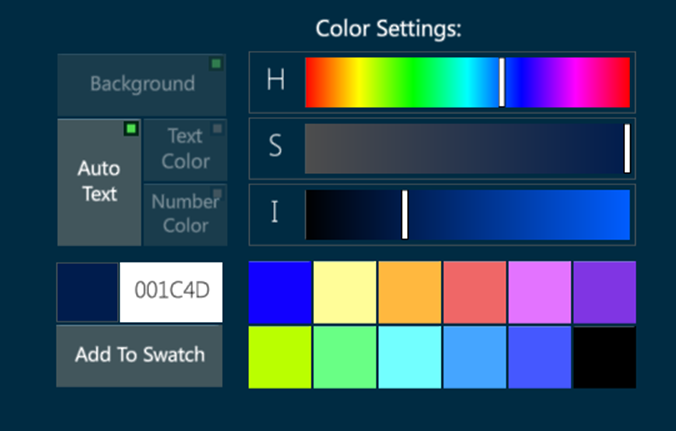Pick the pale yellow swatch
This screenshot has width=676, height=431.
pyautogui.click(x=345, y=292)
